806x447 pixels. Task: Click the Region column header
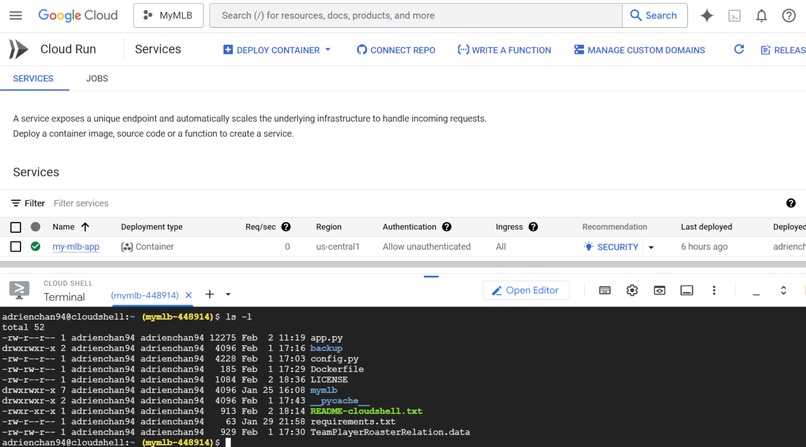tap(328, 227)
